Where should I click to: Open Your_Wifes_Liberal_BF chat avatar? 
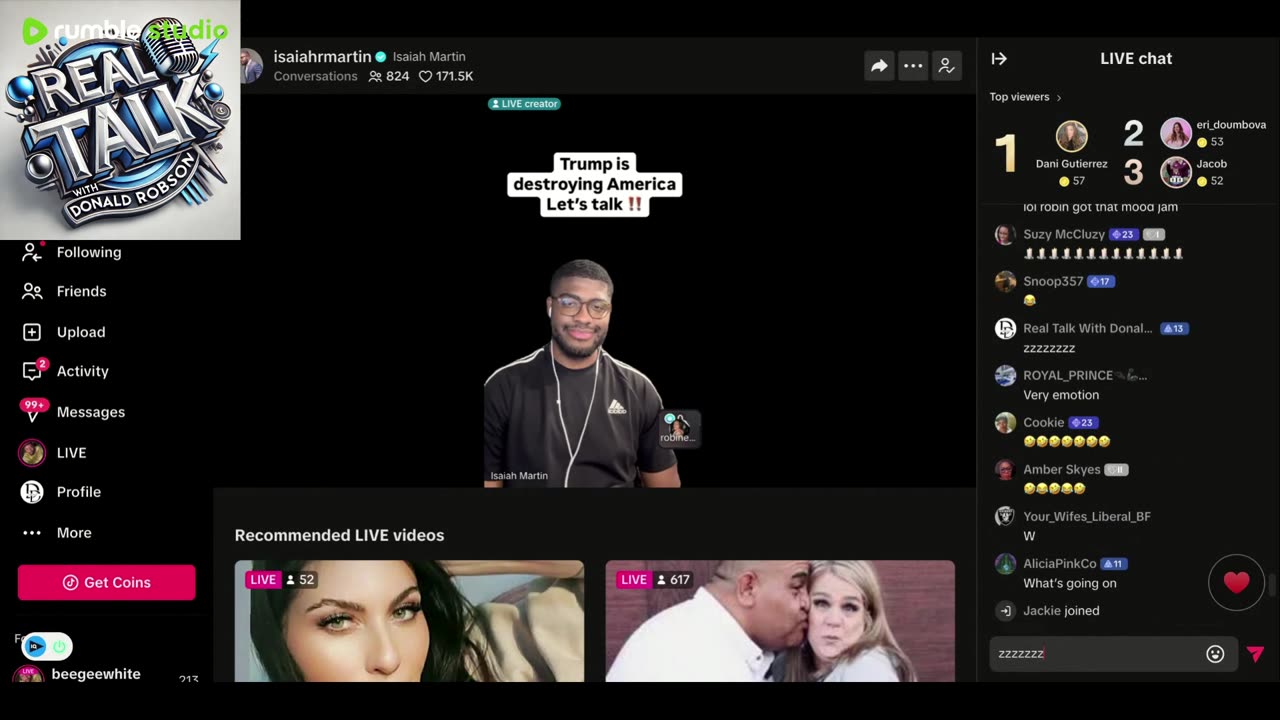pos(1005,517)
